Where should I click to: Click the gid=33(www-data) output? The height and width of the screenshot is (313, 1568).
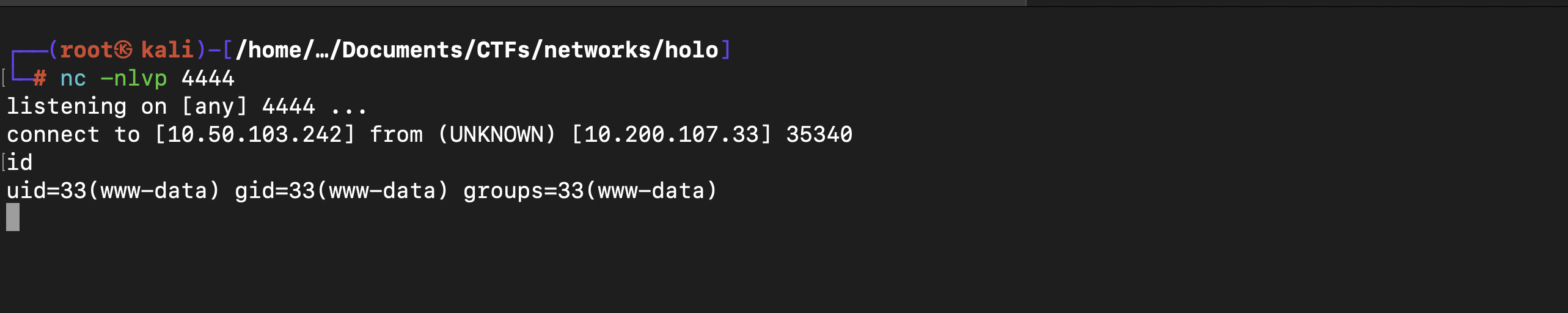[x=342, y=191]
